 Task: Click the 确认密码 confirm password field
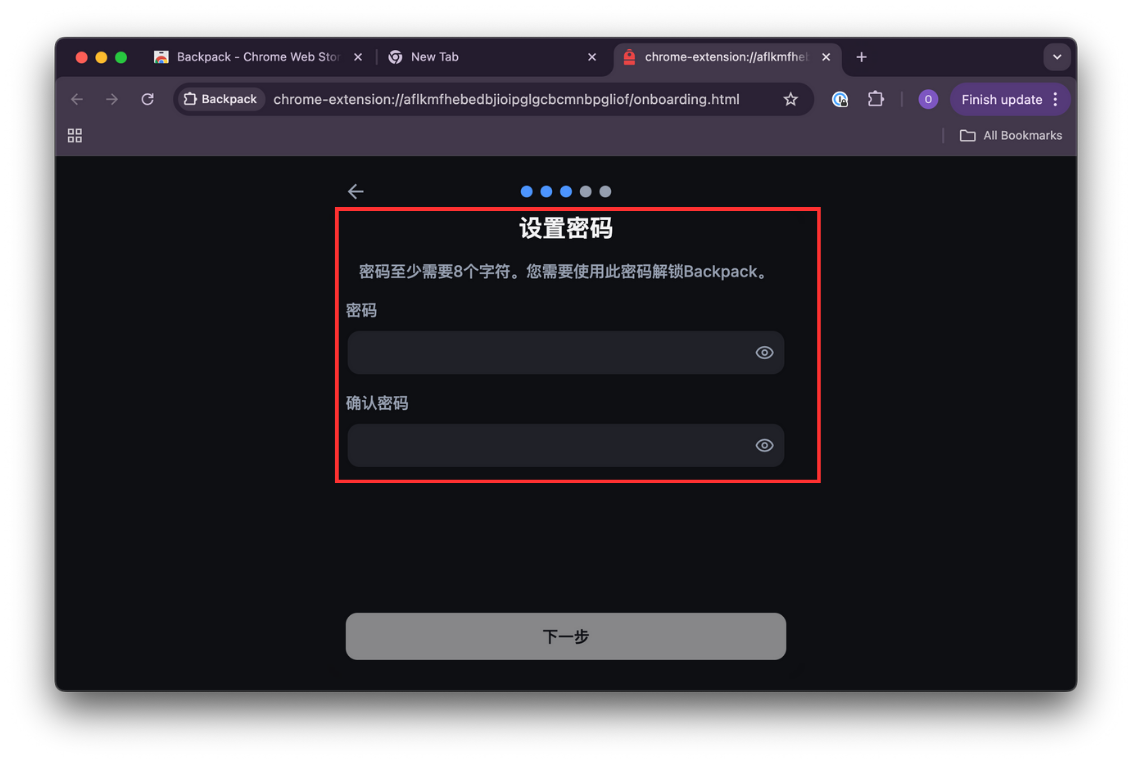pos(565,445)
